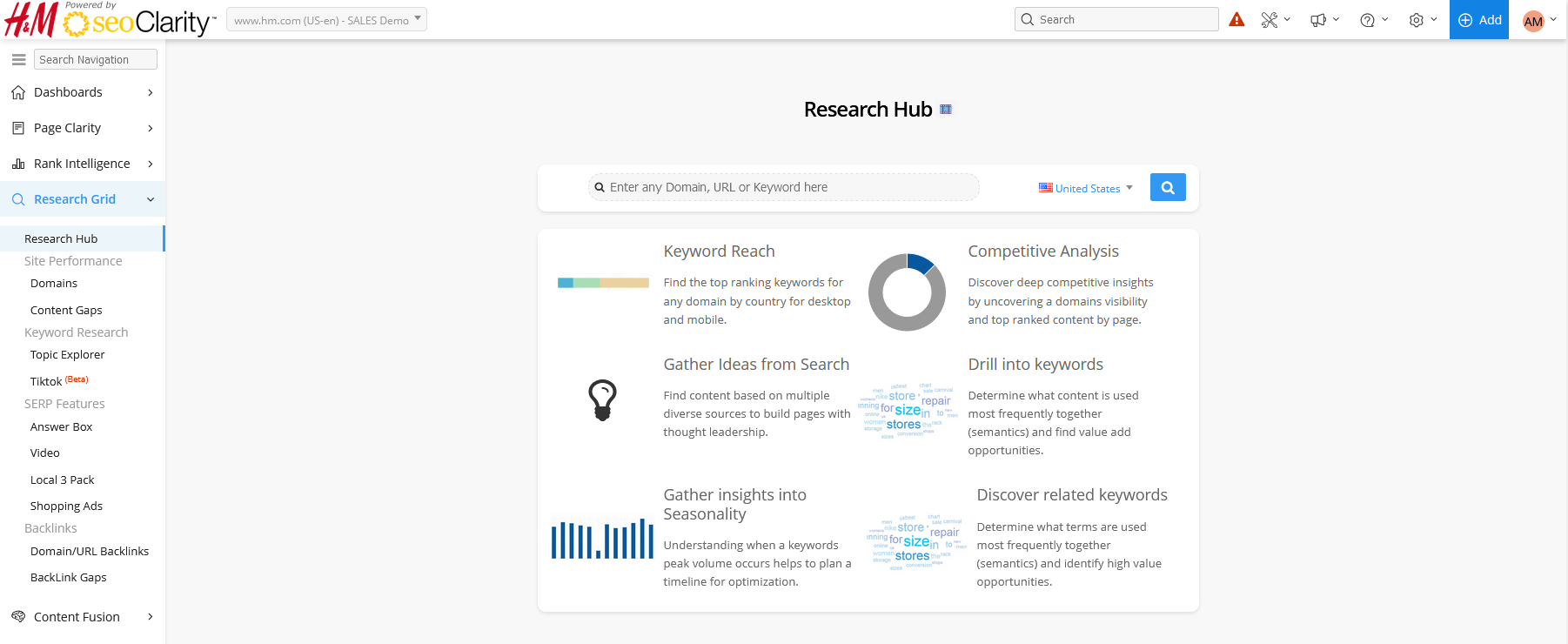Open the Keyword Reach card link
Image resolution: width=1568 pixels, height=644 pixels.
(719, 252)
